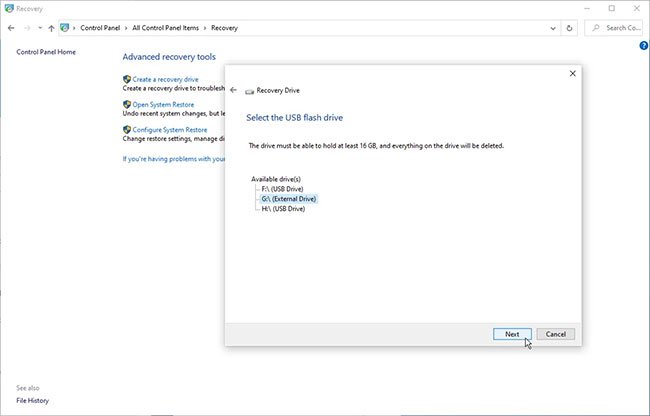Viewport: 650px width, 416px height.
Task: Open System Restore link
Action: (x=163, y=104)
